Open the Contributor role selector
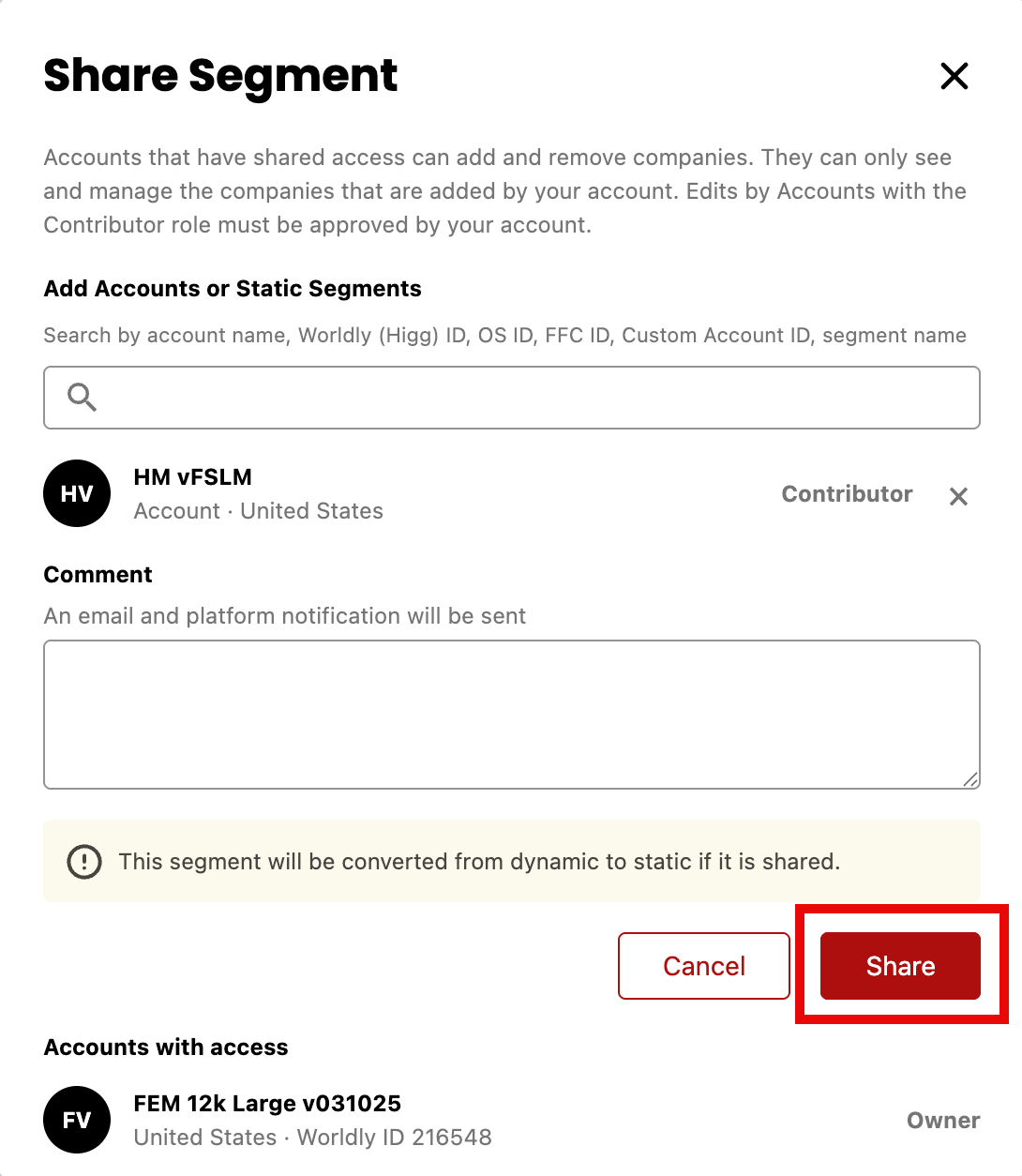This screenshot has width=1022, height=1176. click(847, 494)
